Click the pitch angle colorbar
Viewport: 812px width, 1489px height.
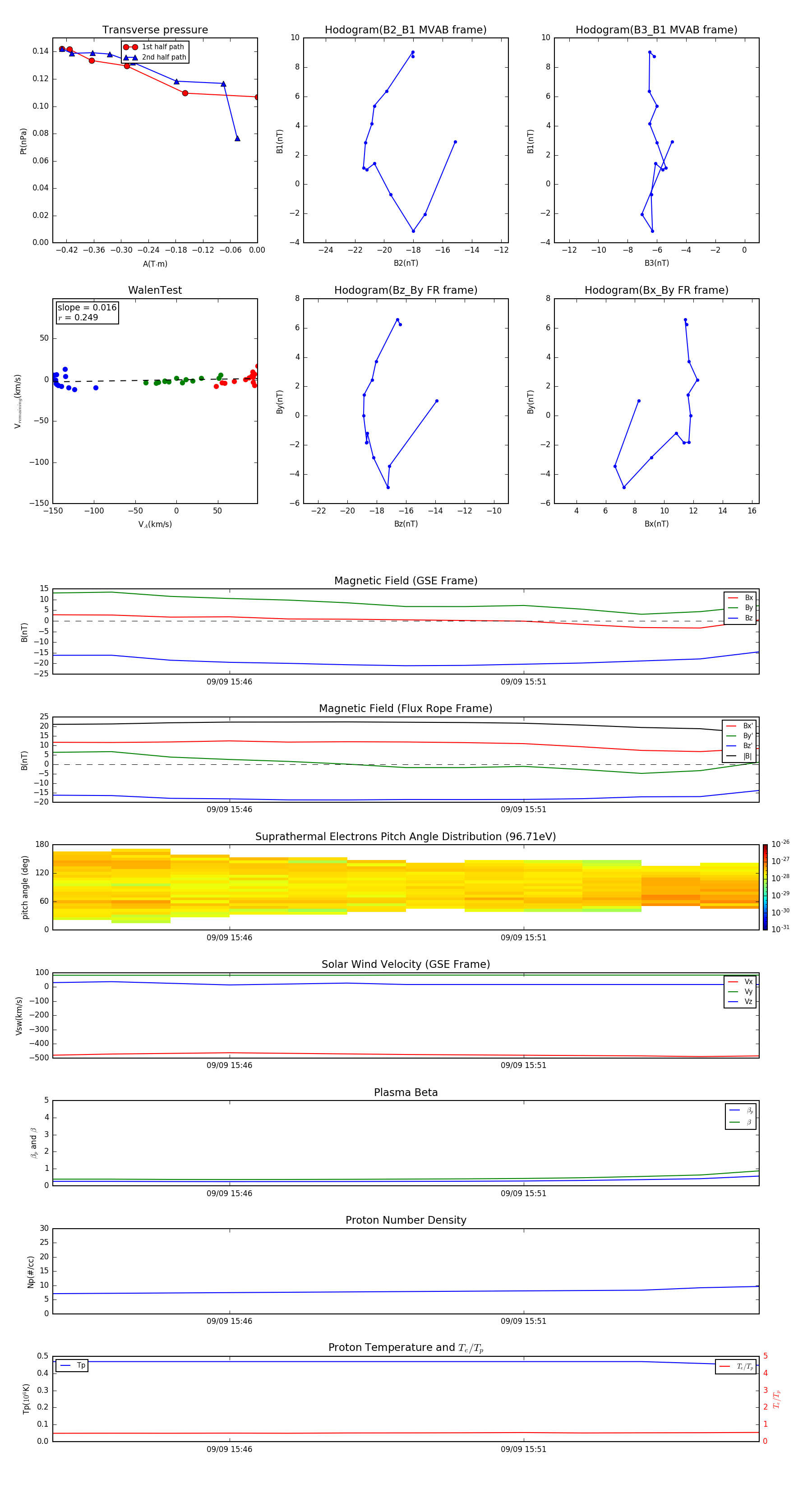coord(765,887)
